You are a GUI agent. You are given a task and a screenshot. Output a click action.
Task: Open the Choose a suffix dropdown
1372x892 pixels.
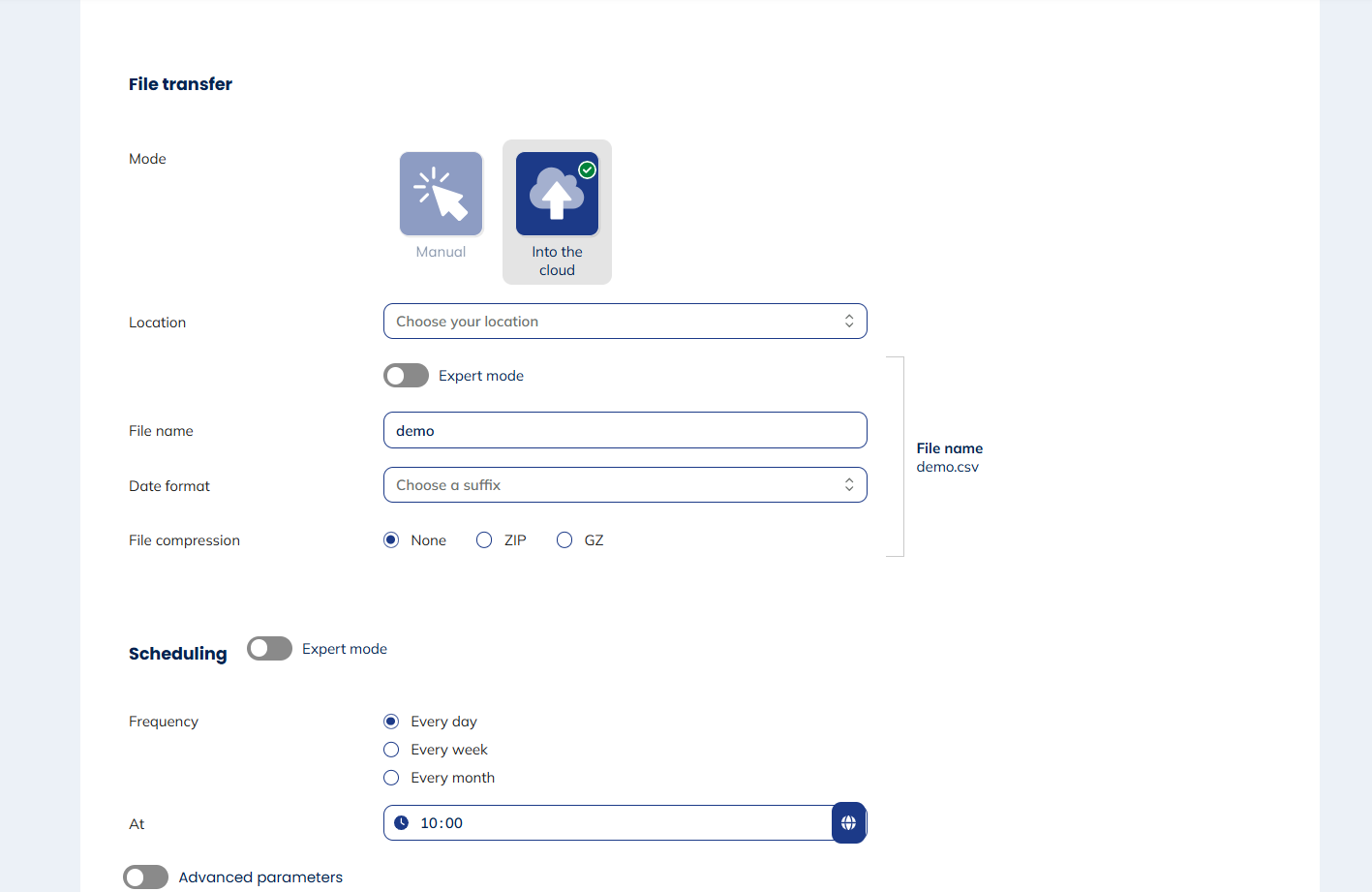pos(625,484)
